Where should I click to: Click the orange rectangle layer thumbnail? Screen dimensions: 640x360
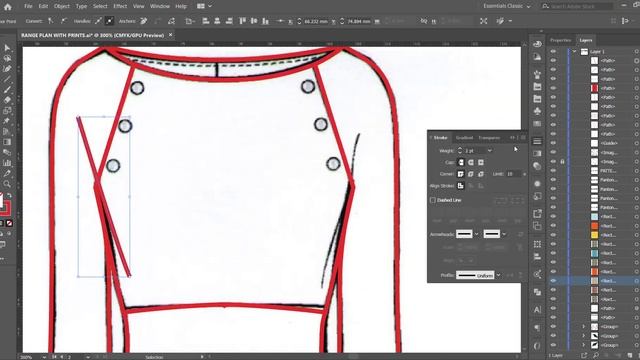tap(594, 226)
